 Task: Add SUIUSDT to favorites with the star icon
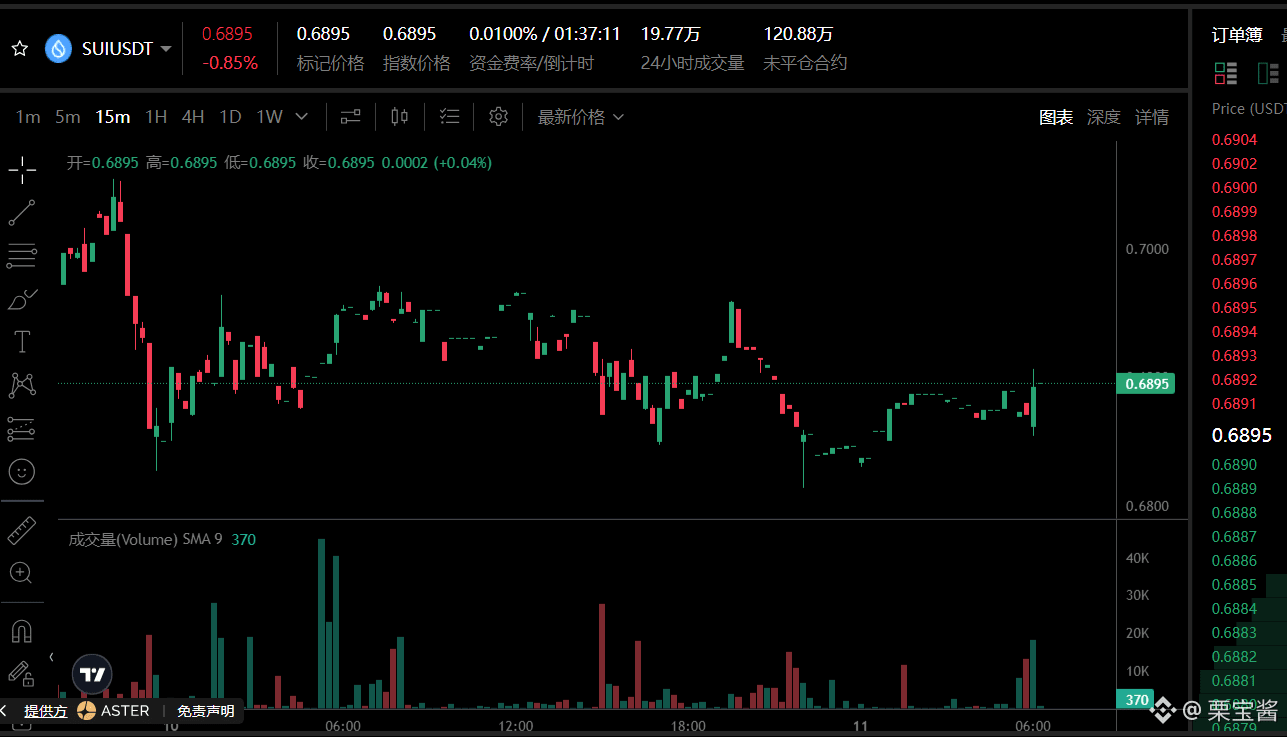click(19, 48)
